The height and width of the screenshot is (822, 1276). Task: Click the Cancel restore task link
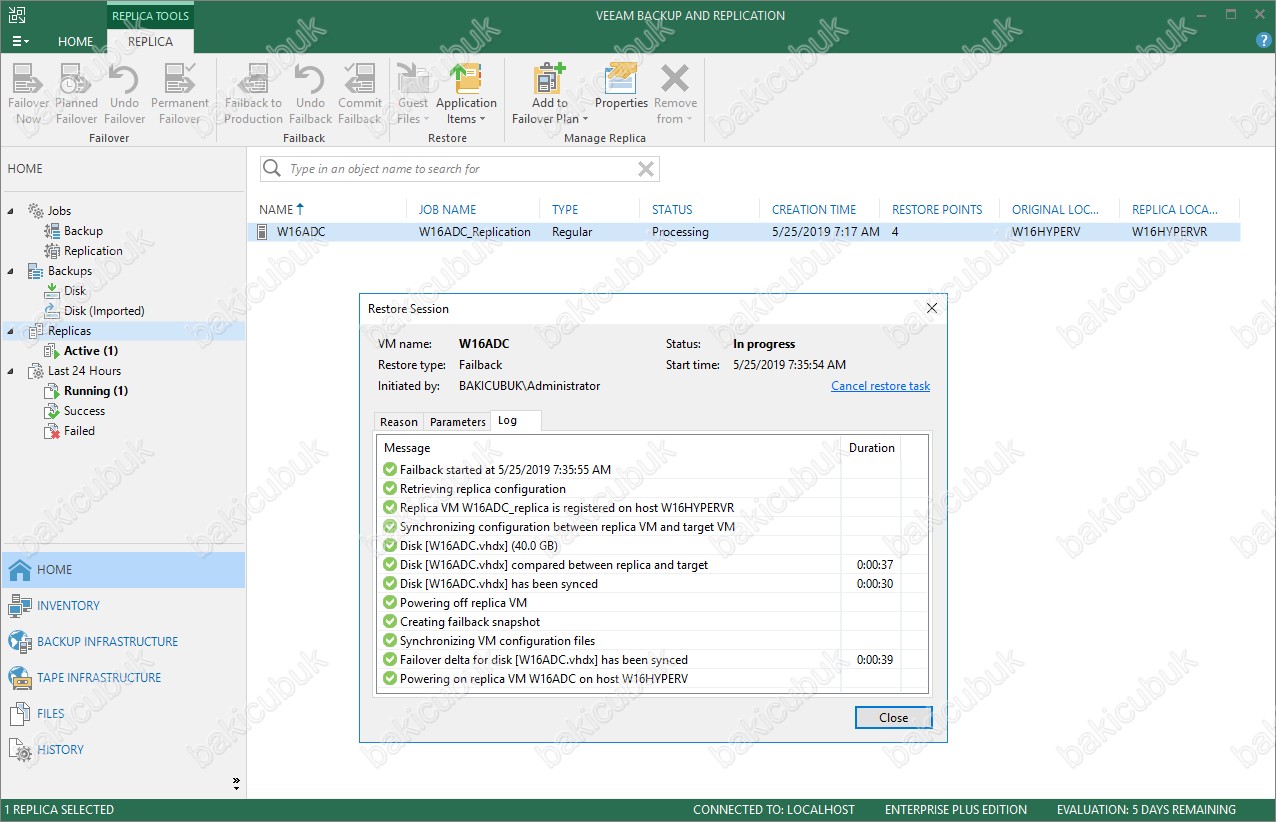(x=880, y=386)
